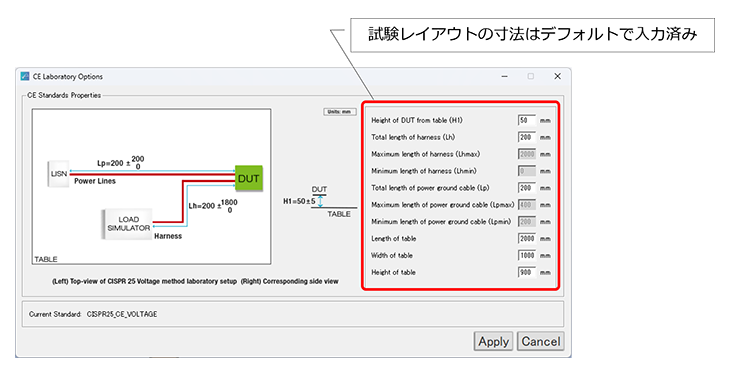733x379 pixels.
Task: Click Maximum length of harness field
Action: [x=527, y=154]
